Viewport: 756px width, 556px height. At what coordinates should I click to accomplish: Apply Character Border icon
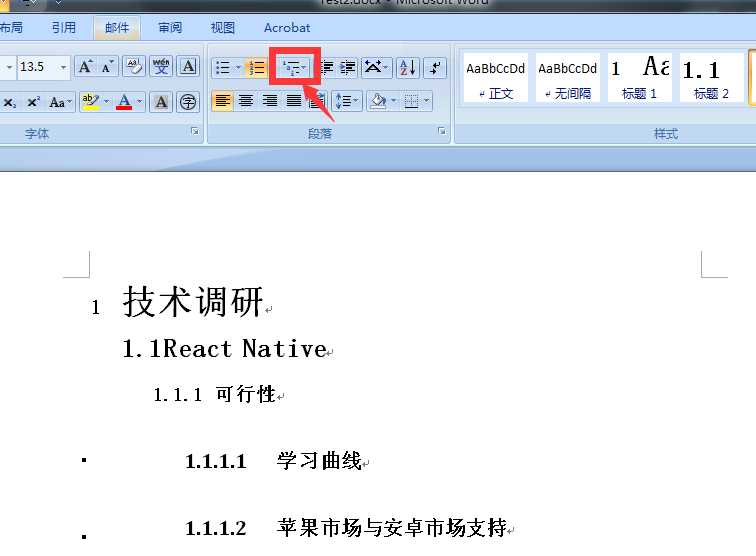click(x=188, y=67)
